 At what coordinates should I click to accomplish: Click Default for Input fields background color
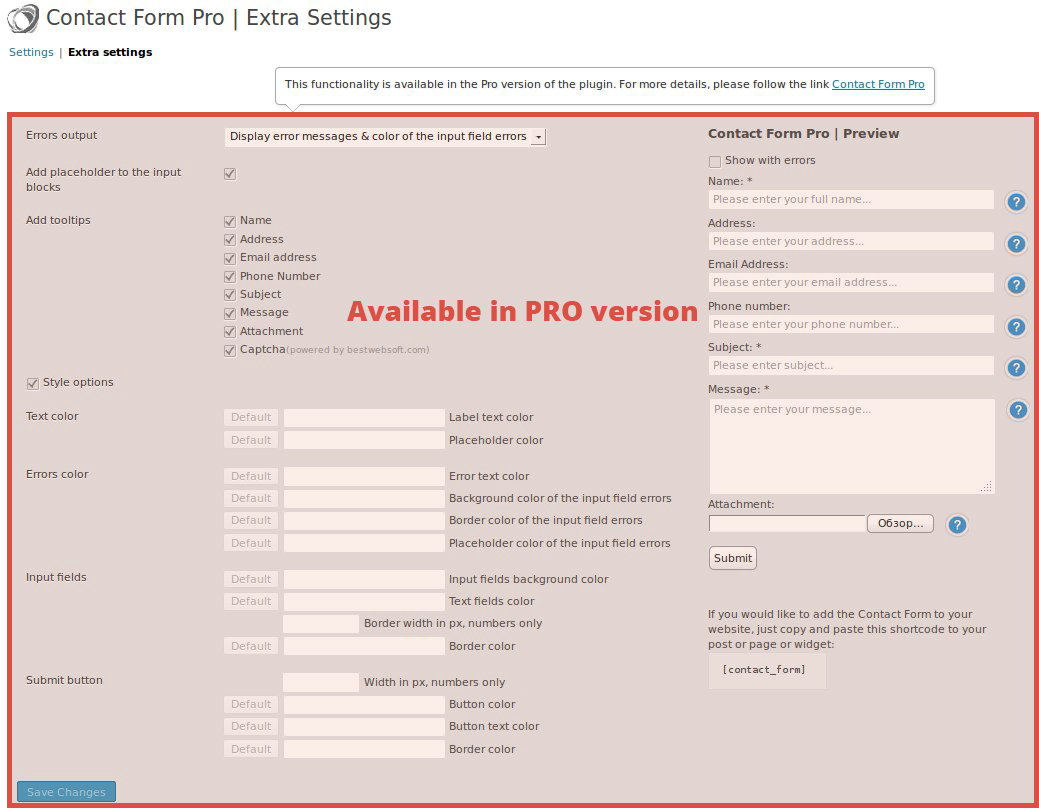tap(250, 579)
